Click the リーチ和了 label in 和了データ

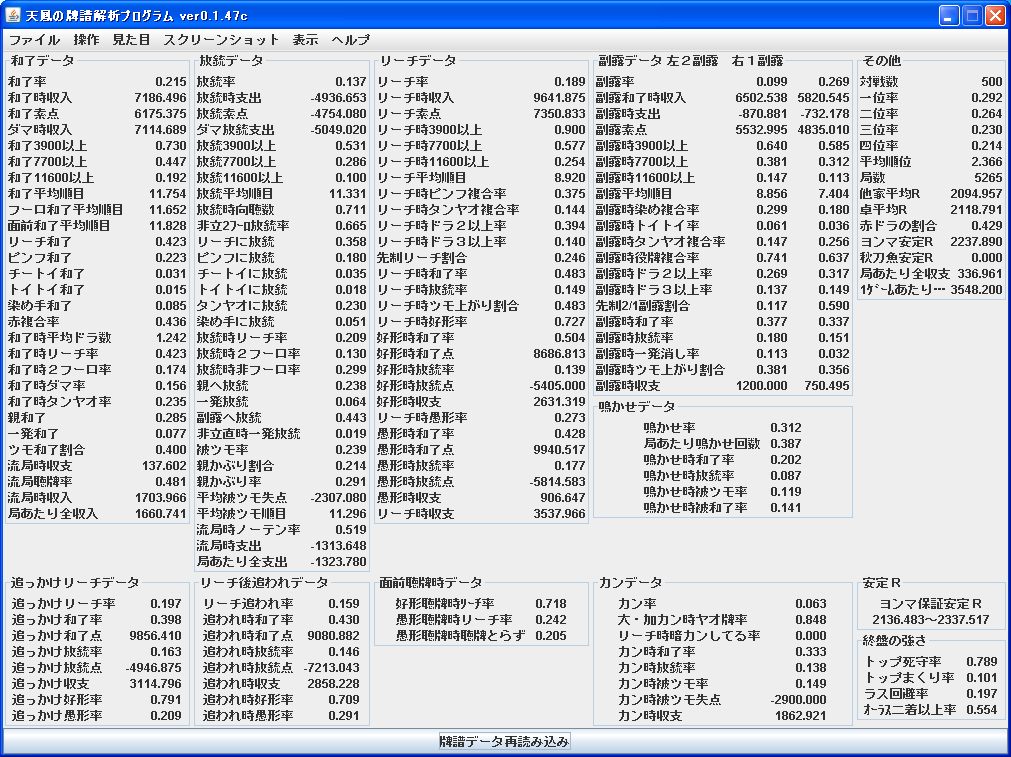pyautogui.click(x=39, y=242)
